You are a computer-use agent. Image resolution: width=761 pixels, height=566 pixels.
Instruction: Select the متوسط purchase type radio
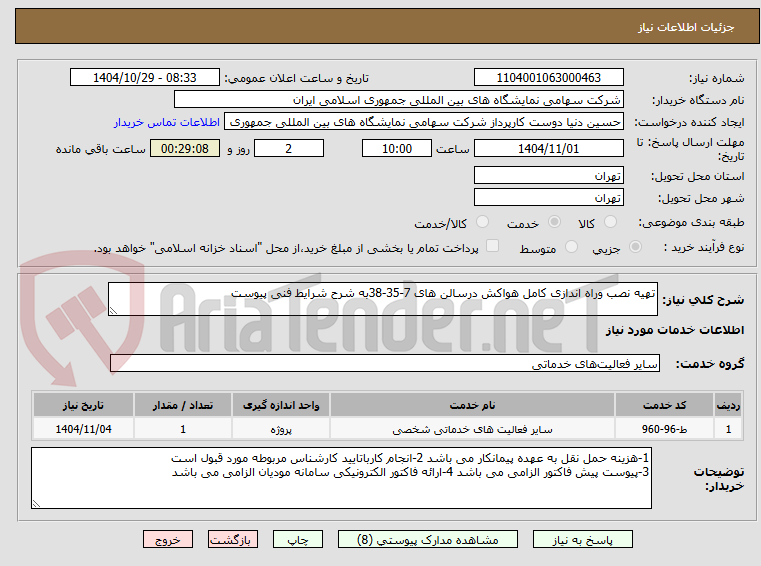572,247
